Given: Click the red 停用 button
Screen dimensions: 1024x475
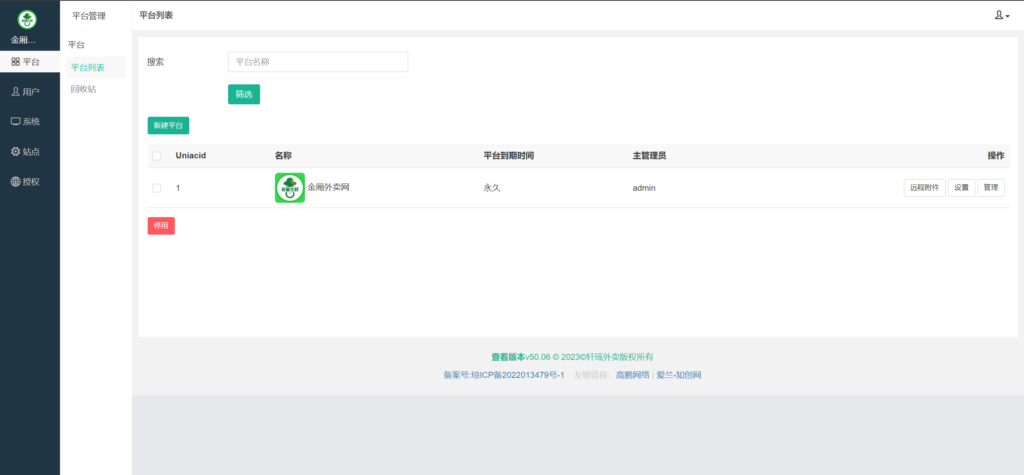Looking at the screenshot, I should 161,226.
